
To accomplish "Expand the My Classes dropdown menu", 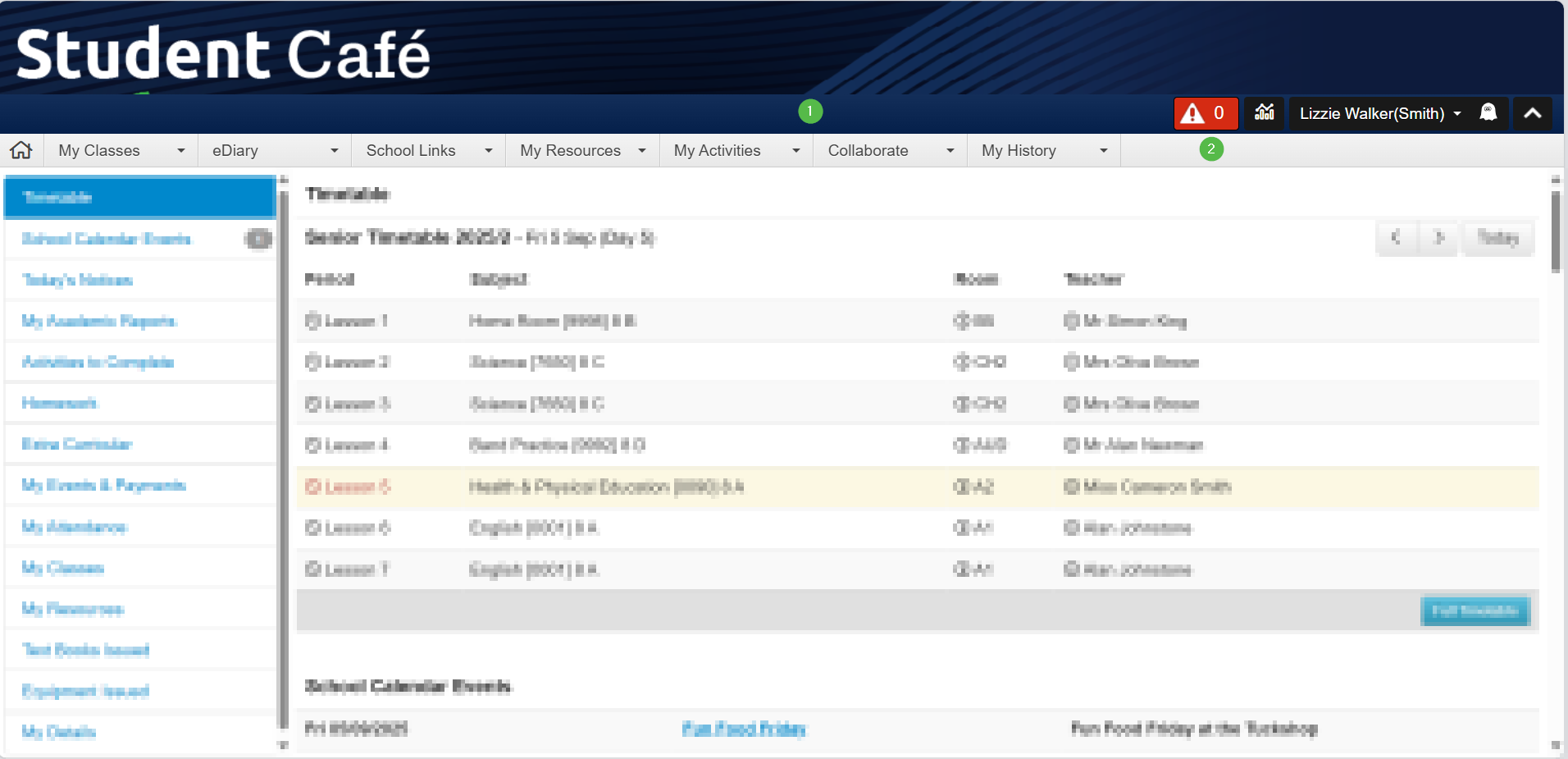I will click(121, 150).
